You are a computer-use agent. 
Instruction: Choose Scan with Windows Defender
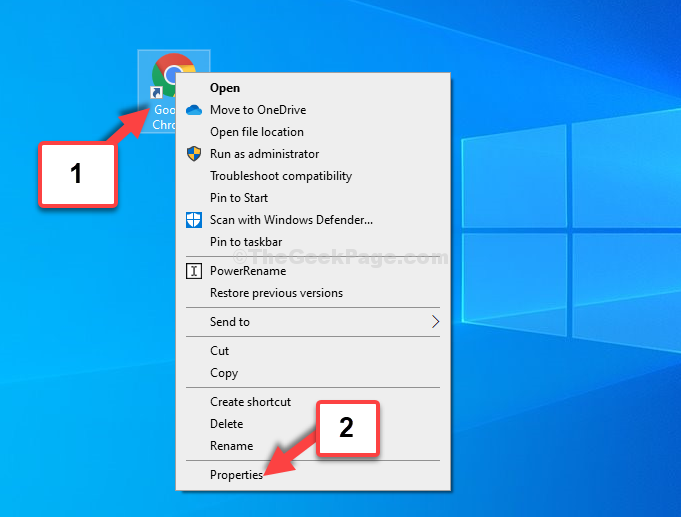pos(313,220)
